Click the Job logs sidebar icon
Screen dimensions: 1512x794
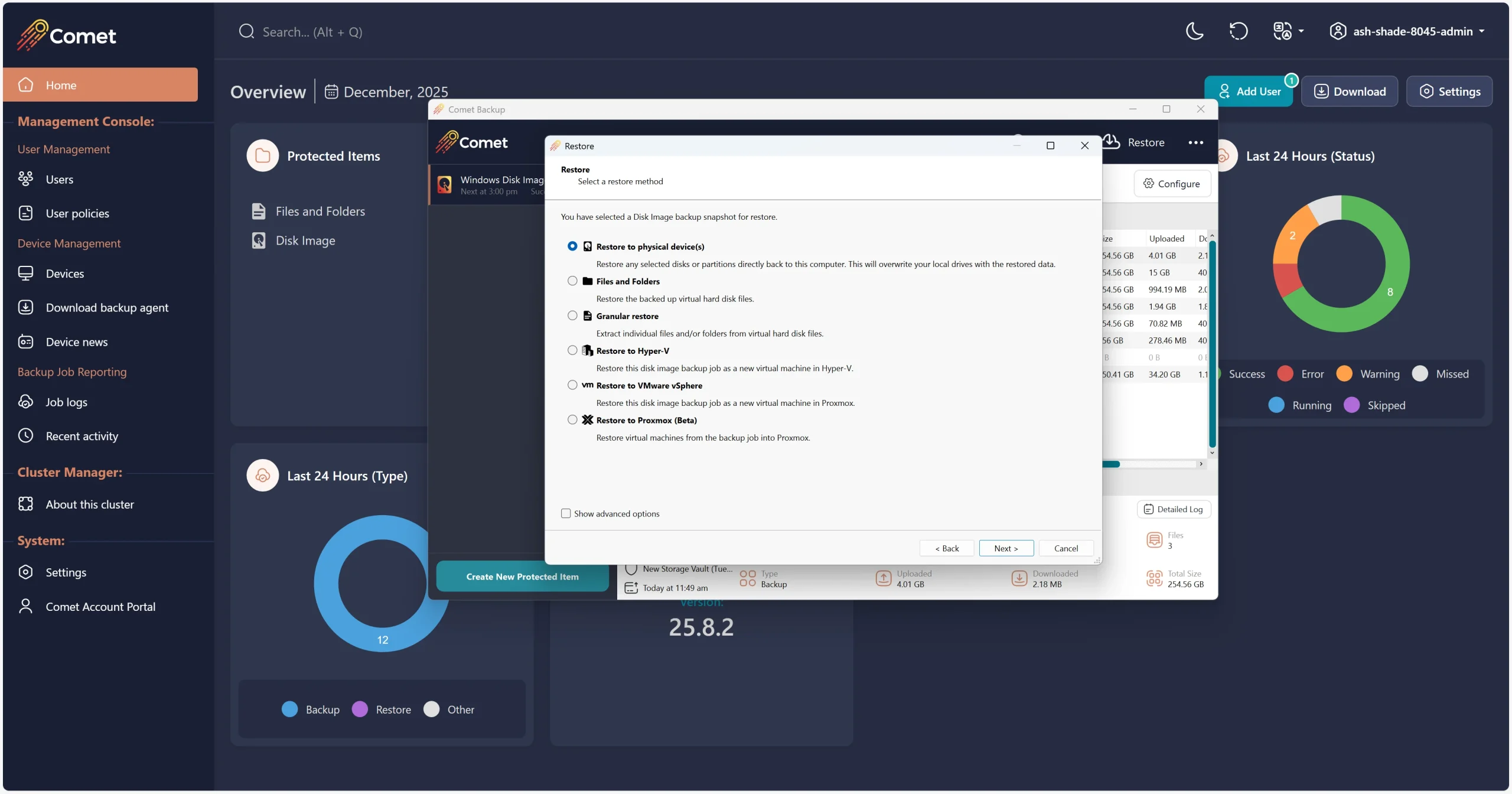25,402
